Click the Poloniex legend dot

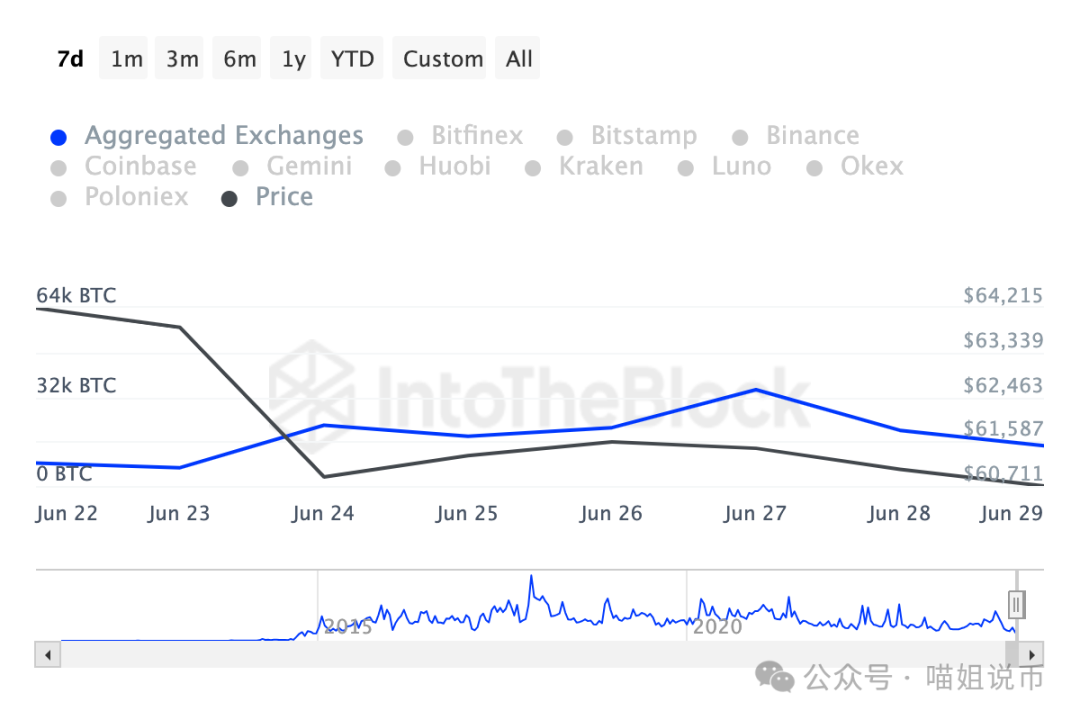pyautogui.click(x=59, y=198)
